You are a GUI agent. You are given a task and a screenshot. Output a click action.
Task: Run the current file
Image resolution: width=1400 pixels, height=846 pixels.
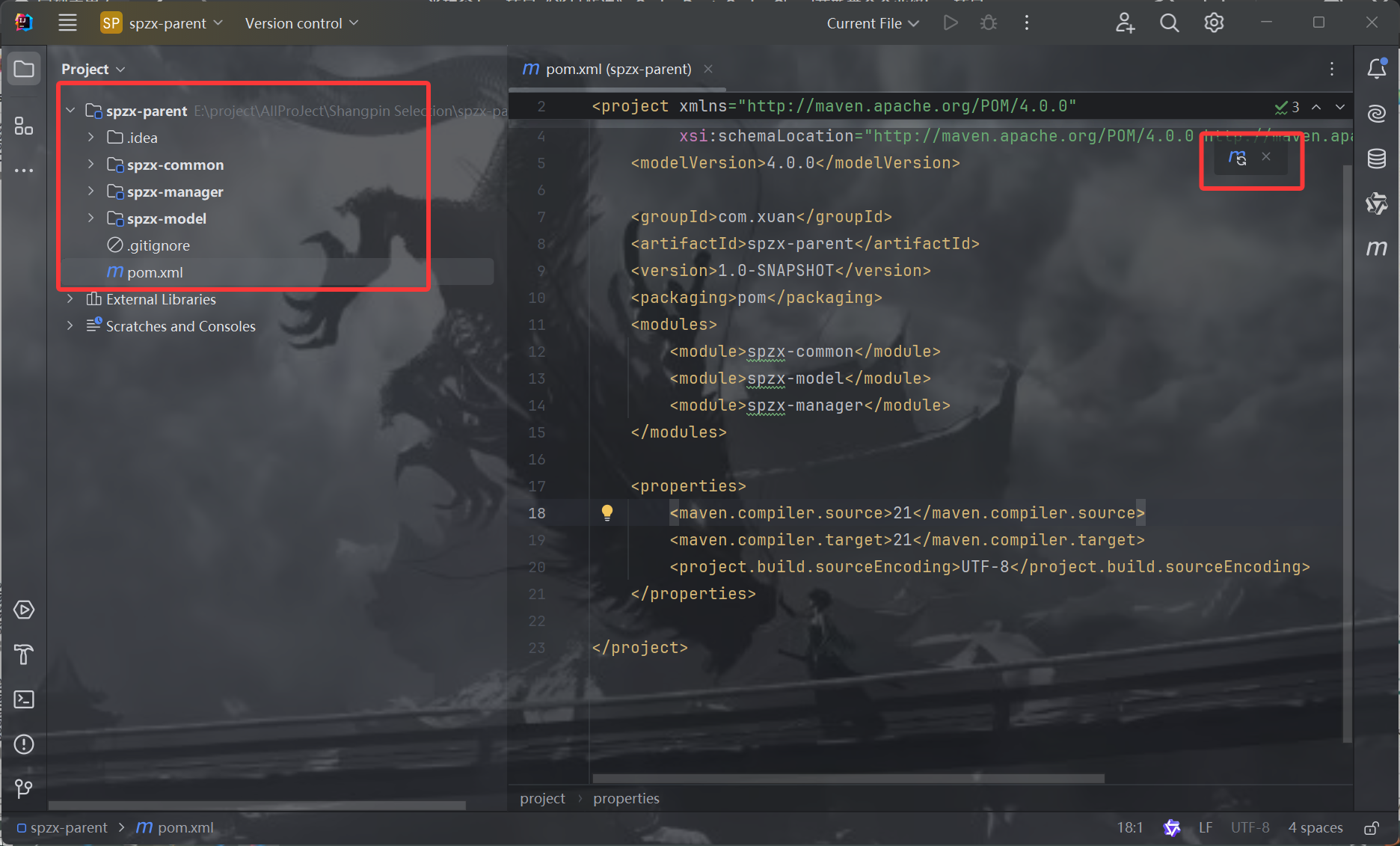tap(951, 23)
